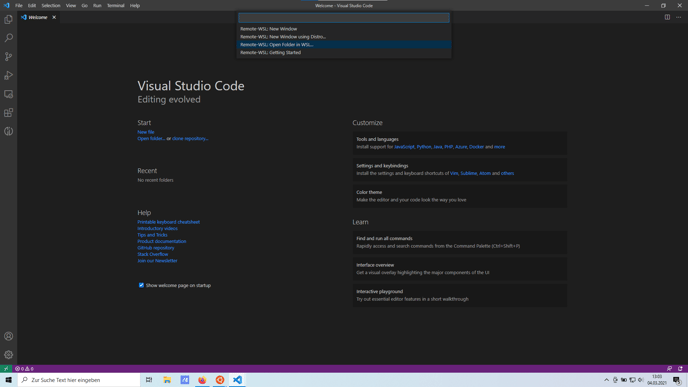Open the Source Control view
The width and height of the screenshot is (688, 387).
(x=8, y=57)
